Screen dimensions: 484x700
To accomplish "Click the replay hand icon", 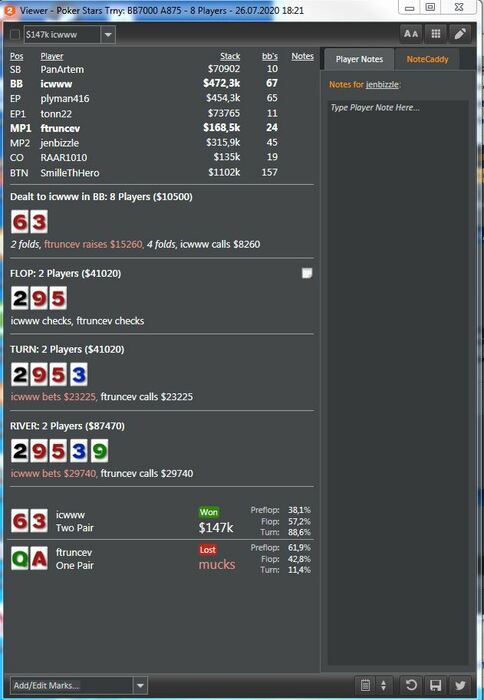I will tap(411, 685).
